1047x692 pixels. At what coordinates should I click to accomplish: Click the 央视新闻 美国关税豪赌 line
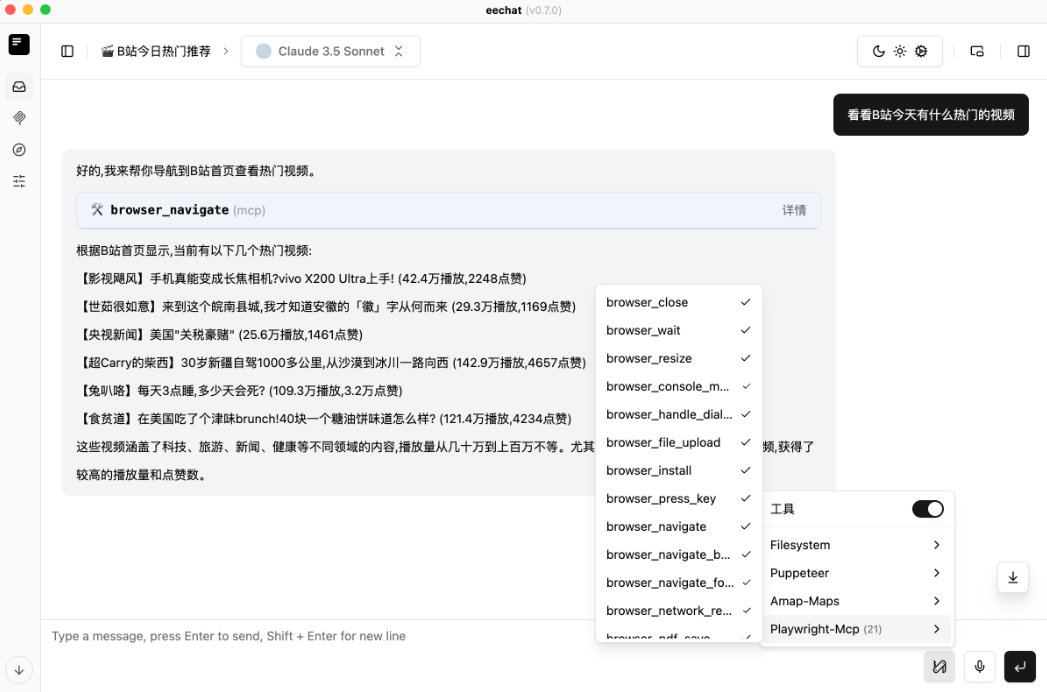coord(220,335)
